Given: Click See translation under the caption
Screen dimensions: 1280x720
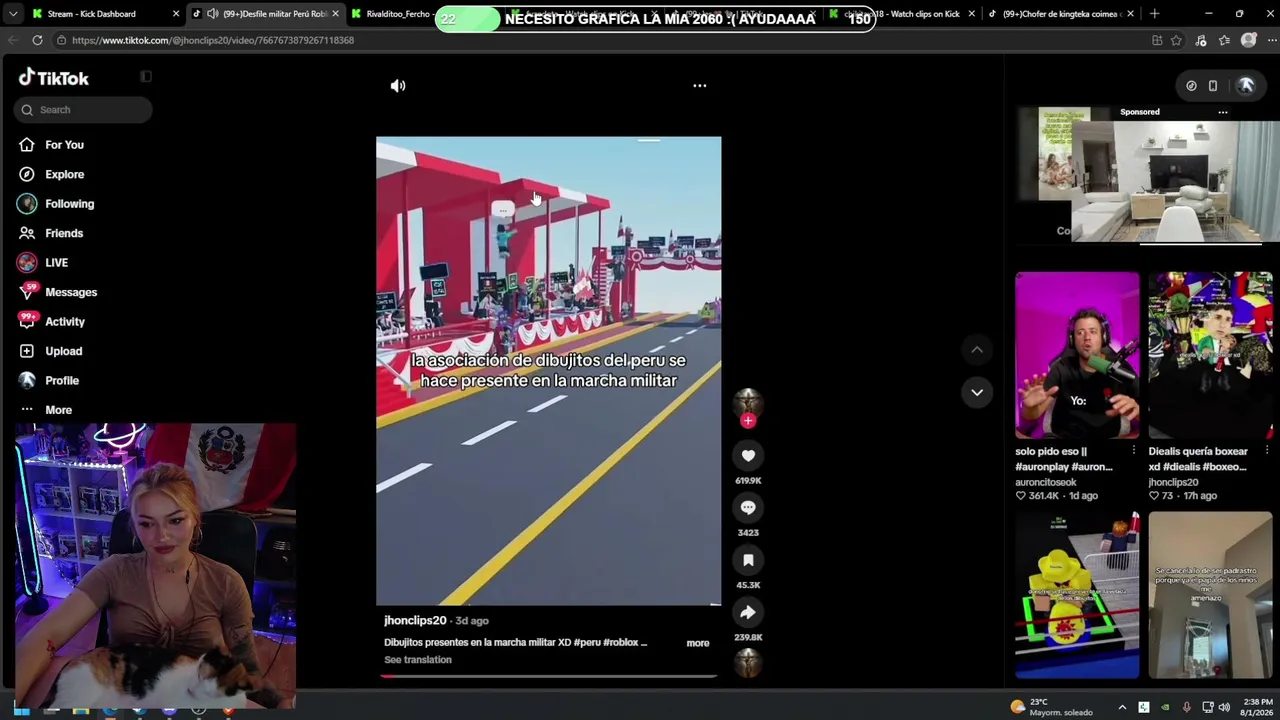Looking at the screenshot, I should tap(418, 660).
